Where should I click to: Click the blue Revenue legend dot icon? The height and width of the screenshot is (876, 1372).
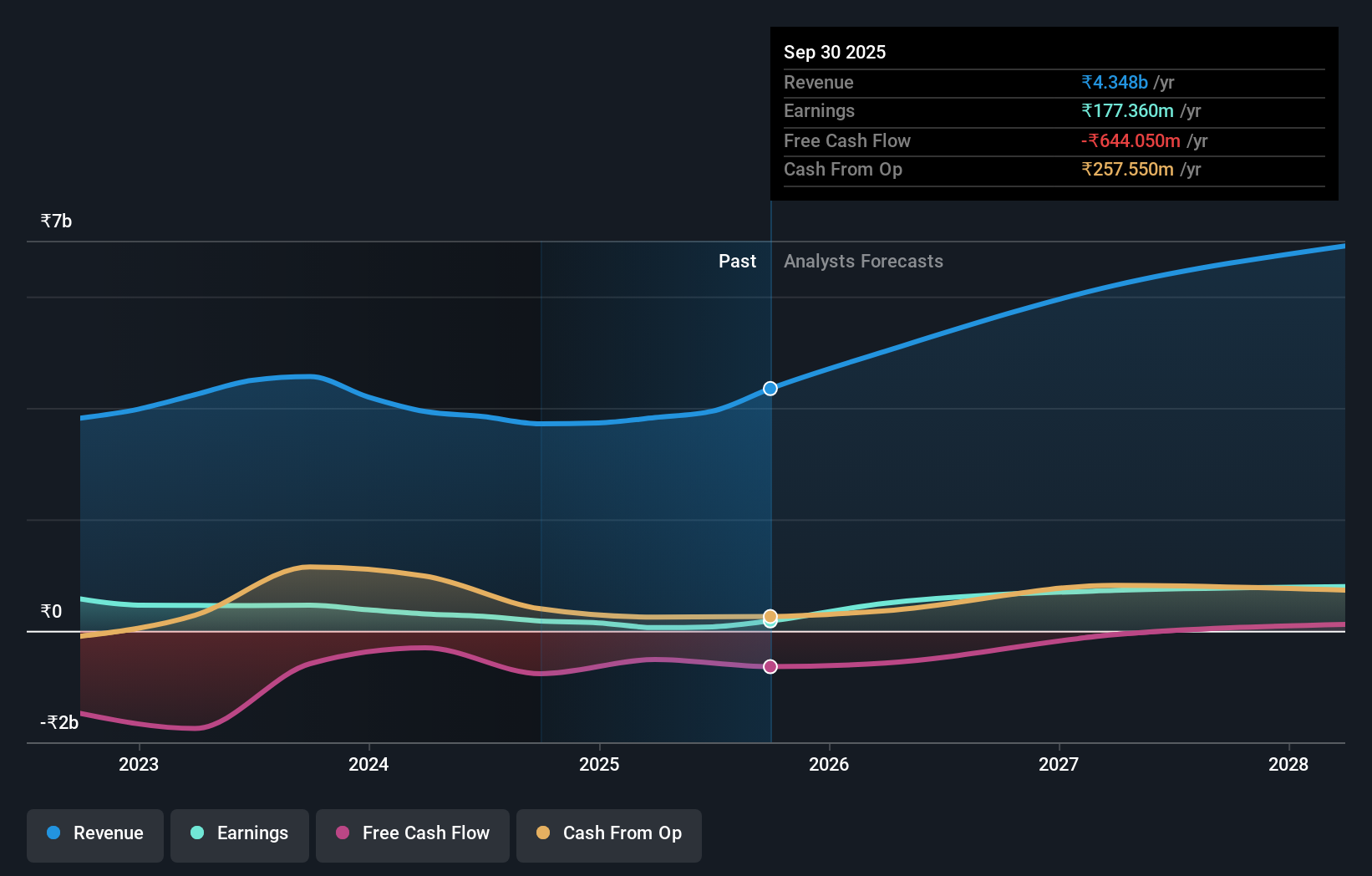click(53, 833)
